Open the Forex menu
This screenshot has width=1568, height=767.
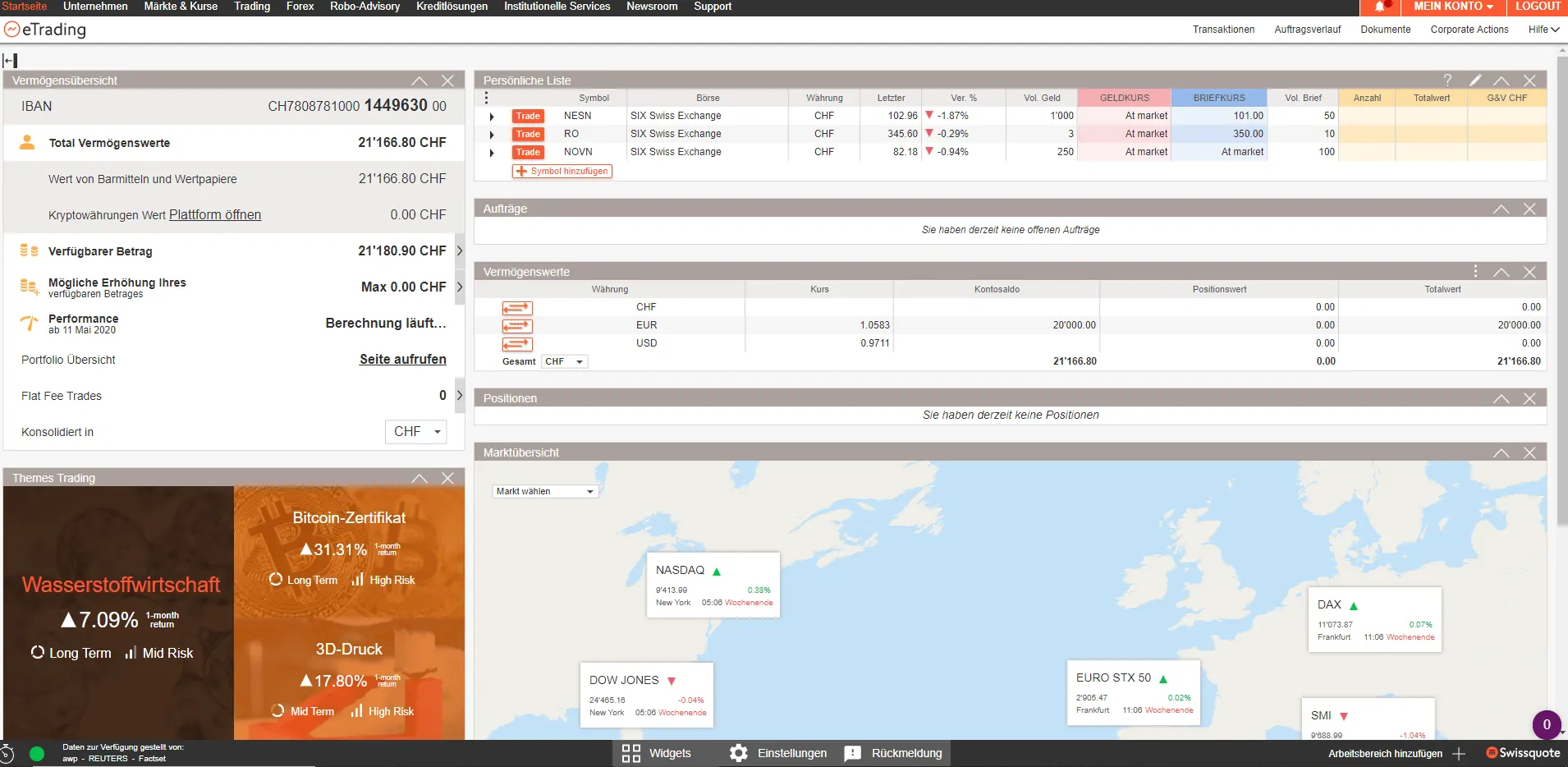click(x=300, y=7)
